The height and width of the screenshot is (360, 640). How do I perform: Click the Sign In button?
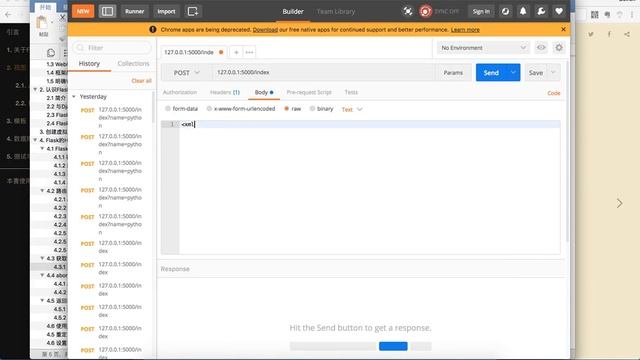(481, 11)
